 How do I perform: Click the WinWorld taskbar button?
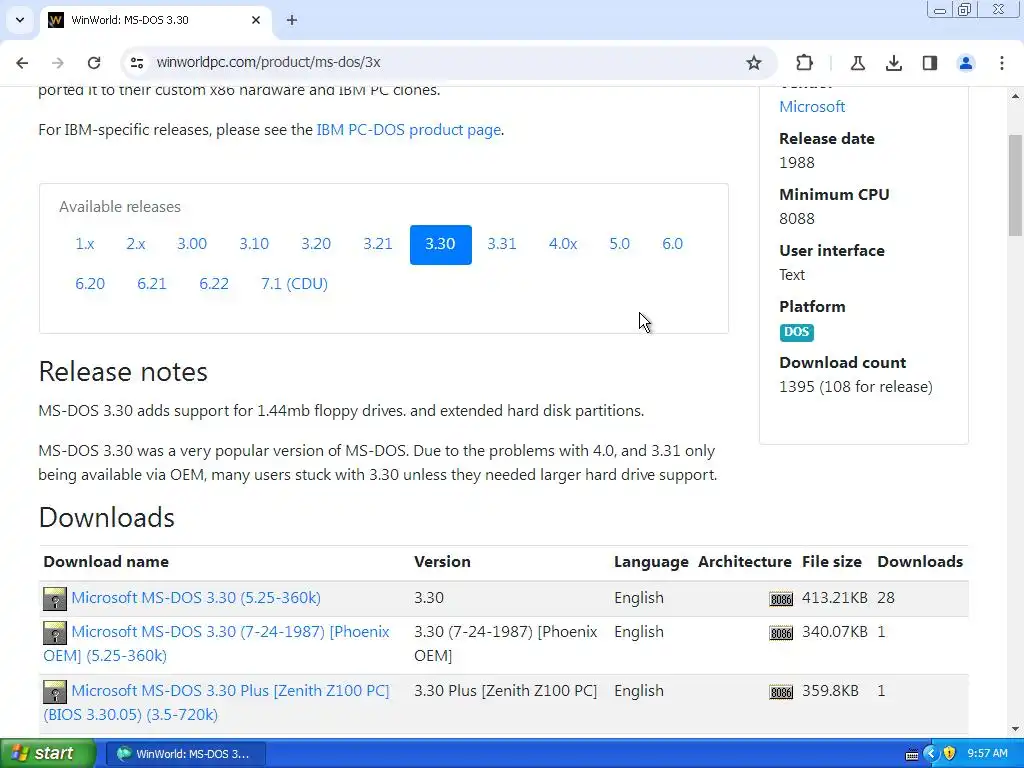pos(185,754)
